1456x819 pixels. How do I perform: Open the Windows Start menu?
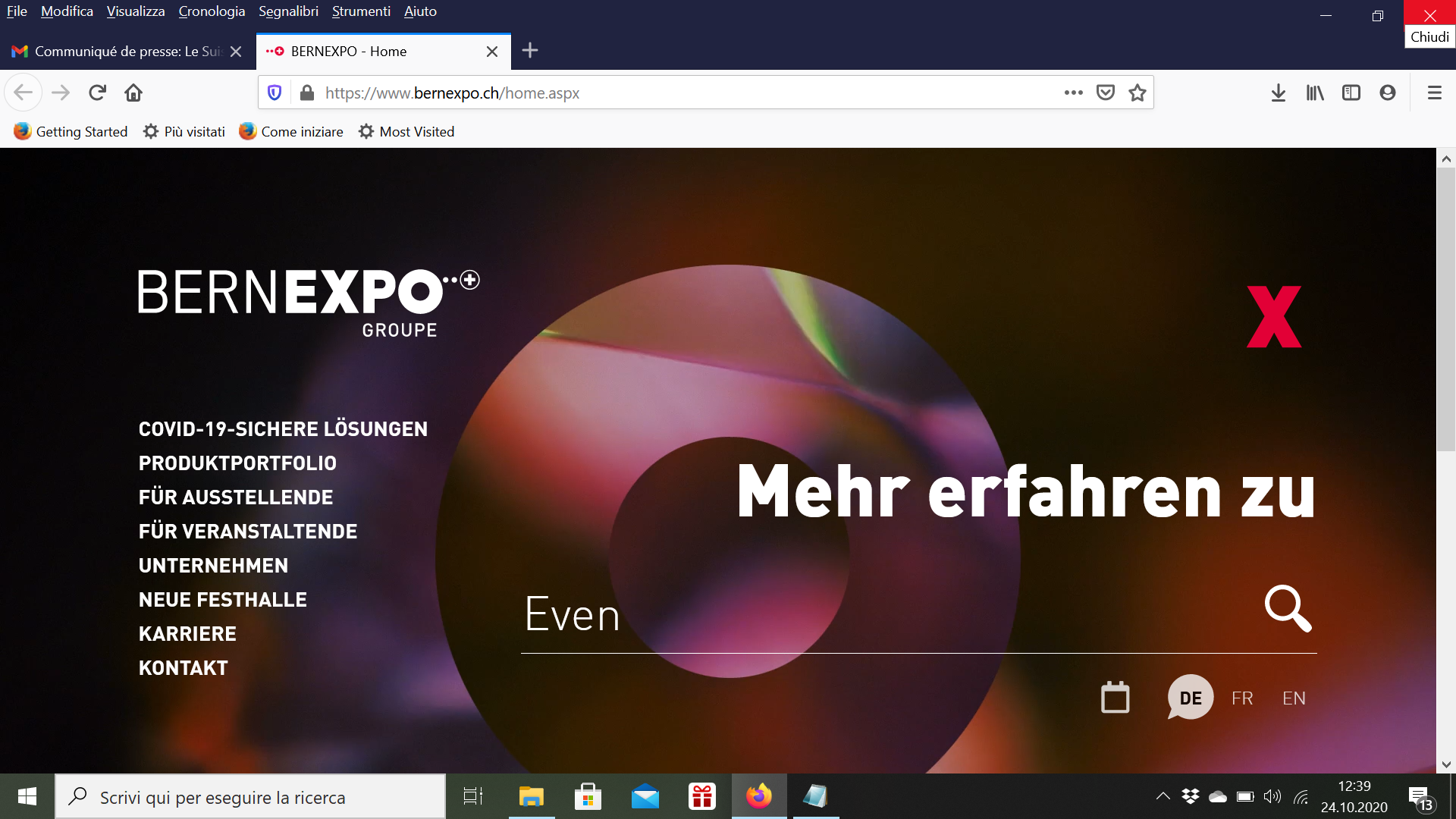point(27,796)
